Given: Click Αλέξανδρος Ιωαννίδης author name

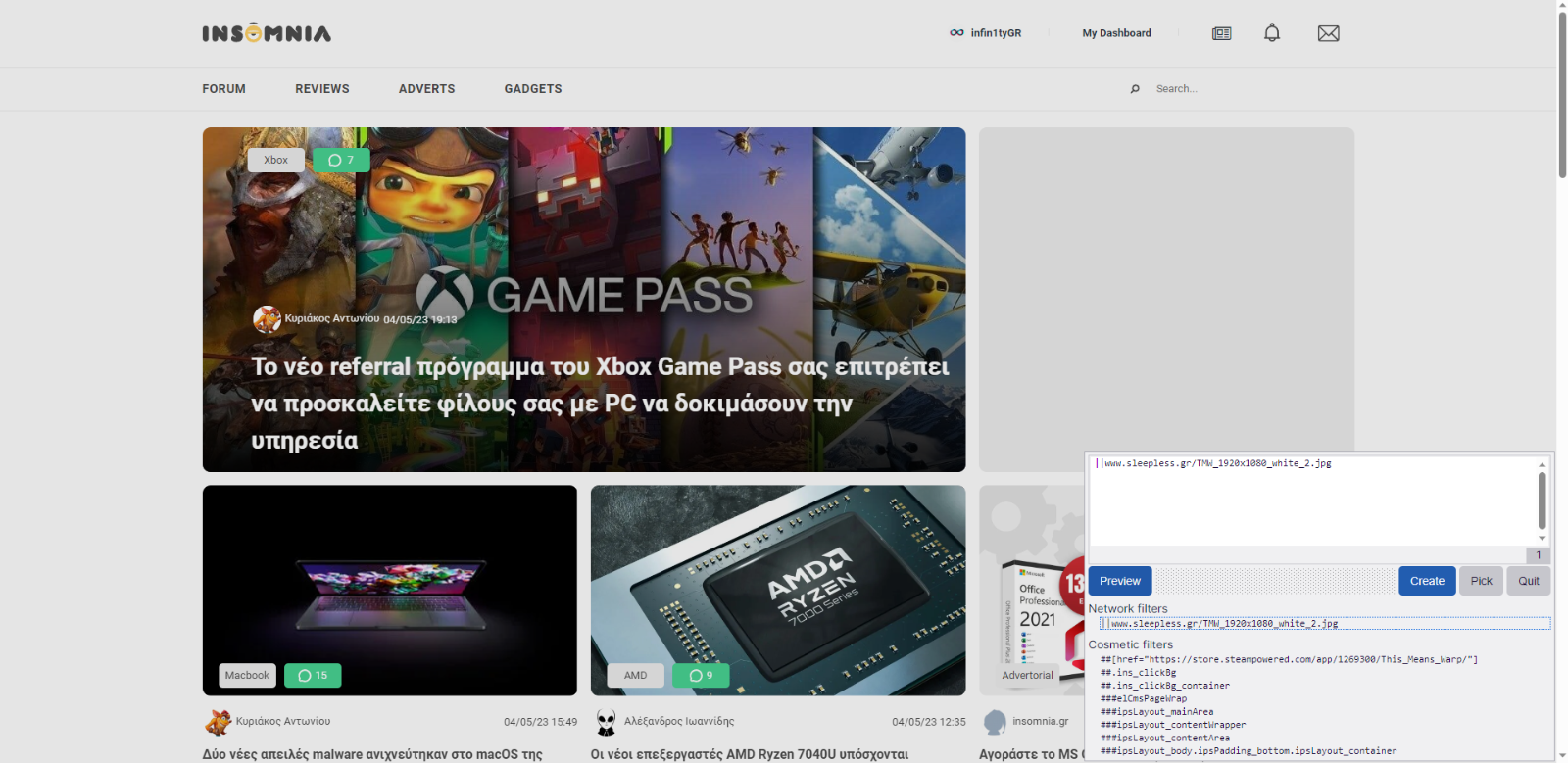Looking at the screenshot, I should (x=679, y=722).
